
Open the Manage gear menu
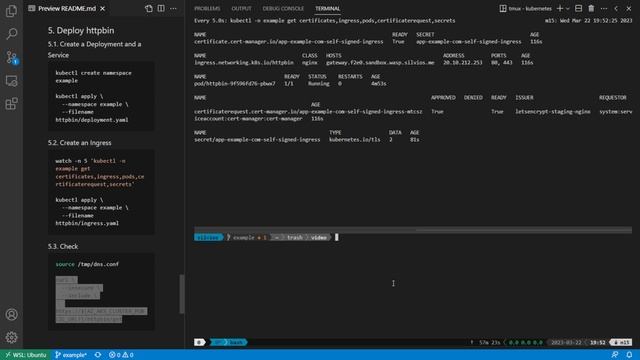[11, 337]
